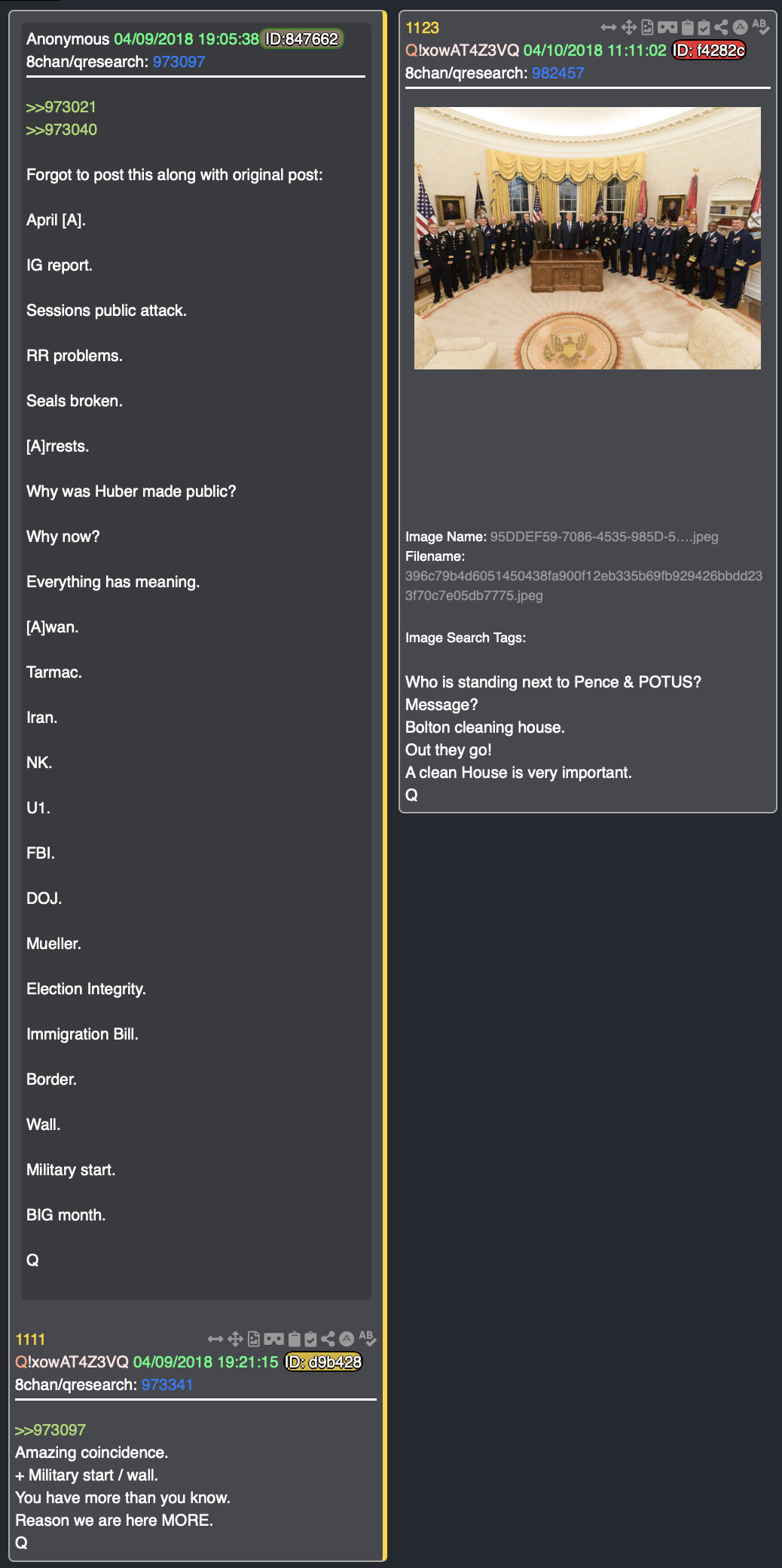Click the share icon in post 1123
This screenshot has width=782, height=1568.
coord(721,28)
